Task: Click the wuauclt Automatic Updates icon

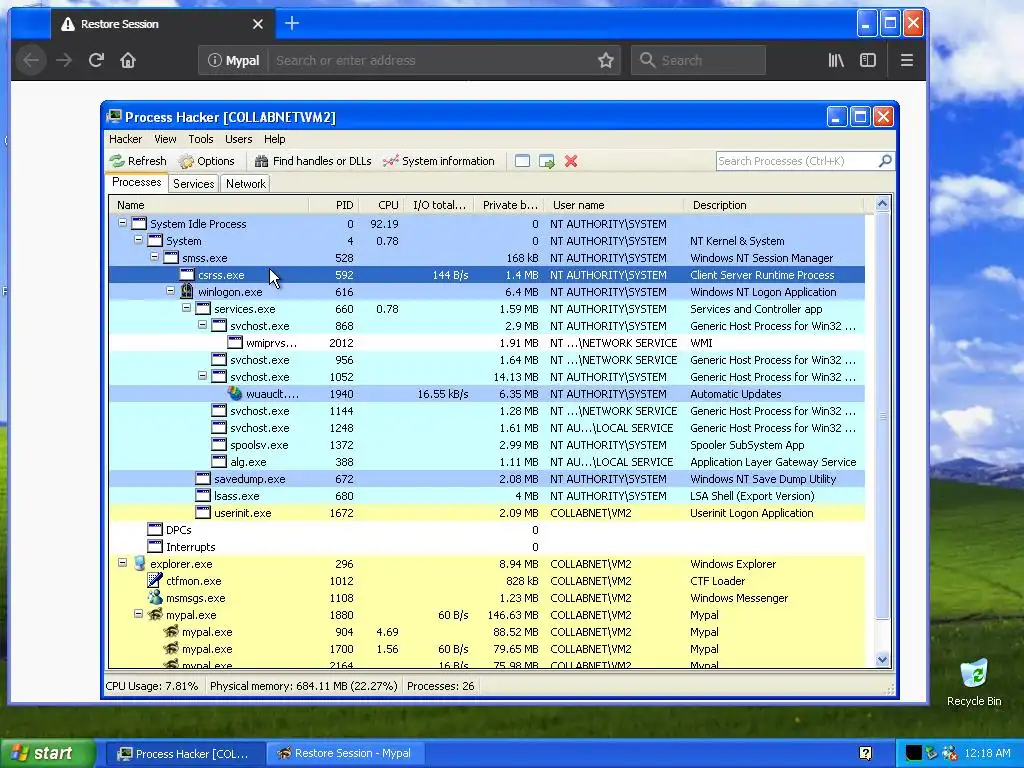Action: (234, 393)
